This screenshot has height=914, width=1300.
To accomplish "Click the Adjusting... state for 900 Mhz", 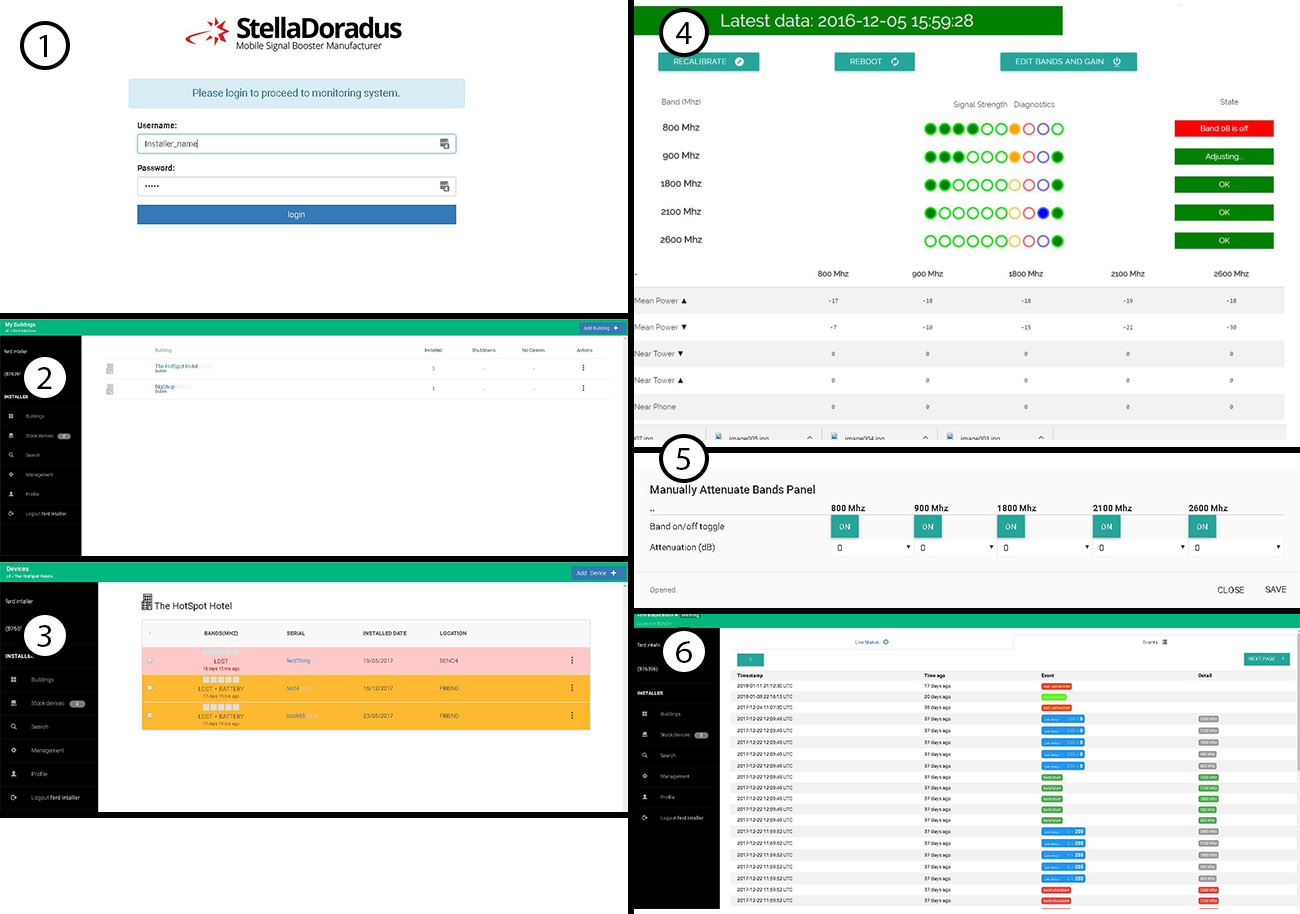I will point(1224,156).
